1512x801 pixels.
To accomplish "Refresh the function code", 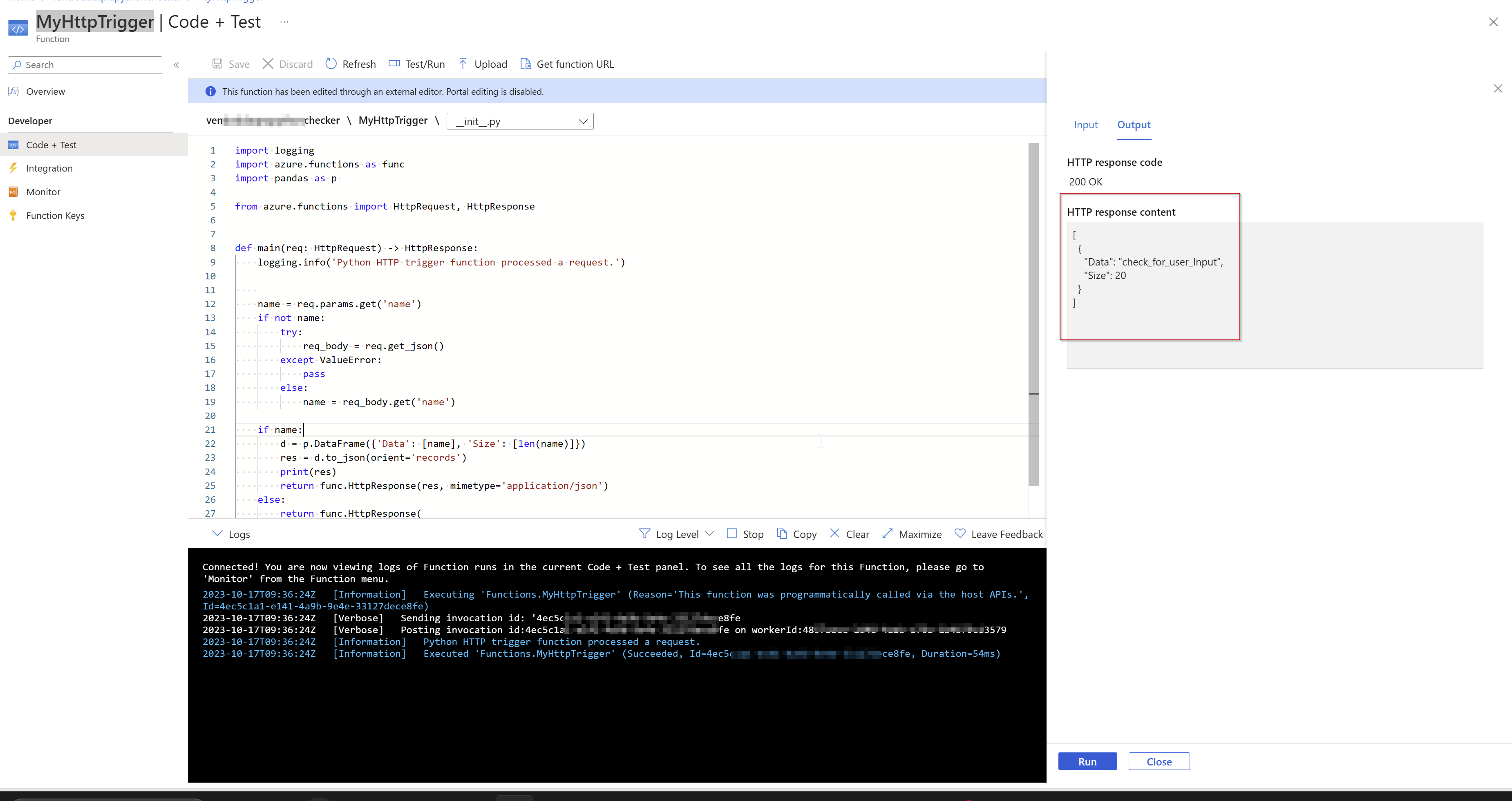I will point(350,64).
